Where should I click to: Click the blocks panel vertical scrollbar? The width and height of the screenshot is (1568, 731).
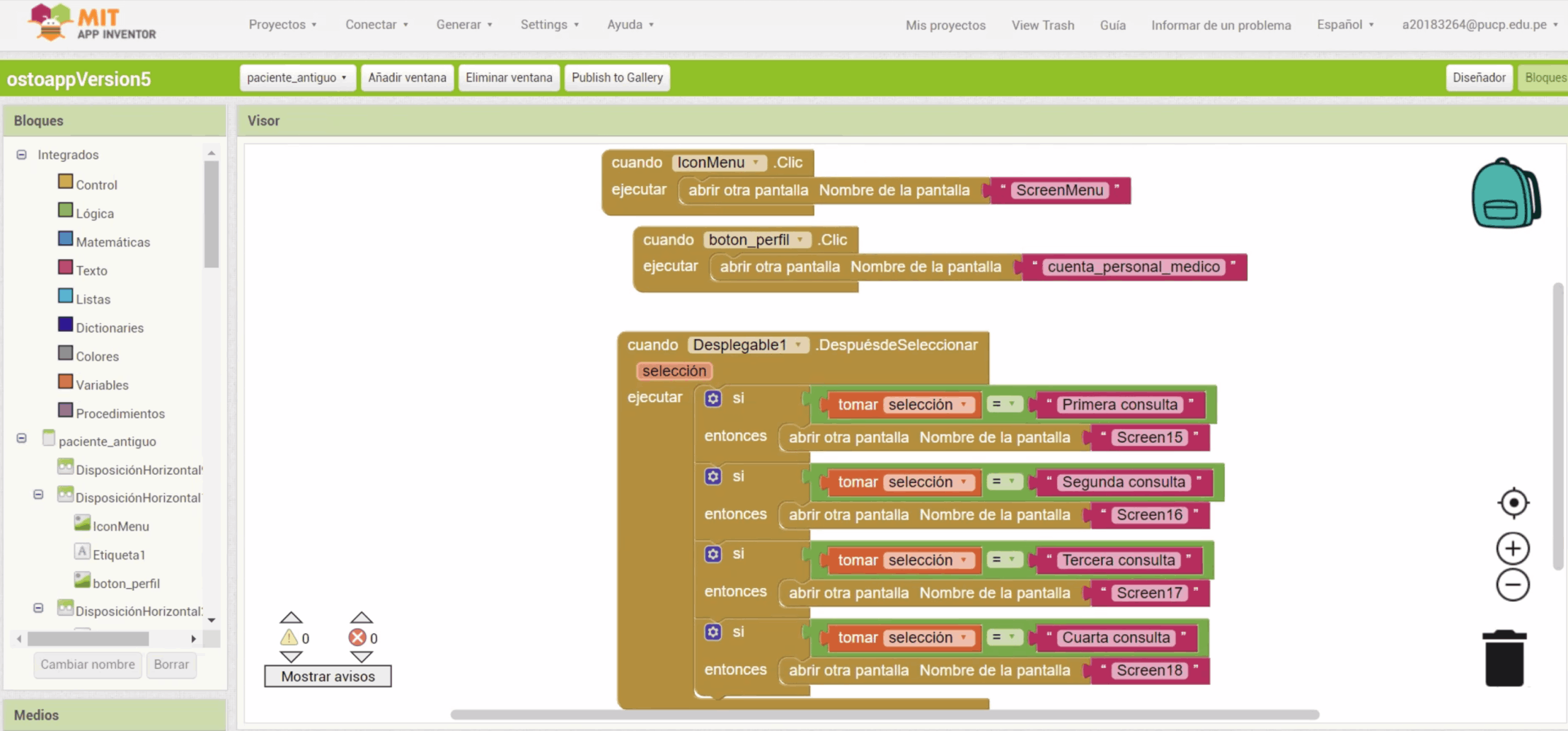211,214
